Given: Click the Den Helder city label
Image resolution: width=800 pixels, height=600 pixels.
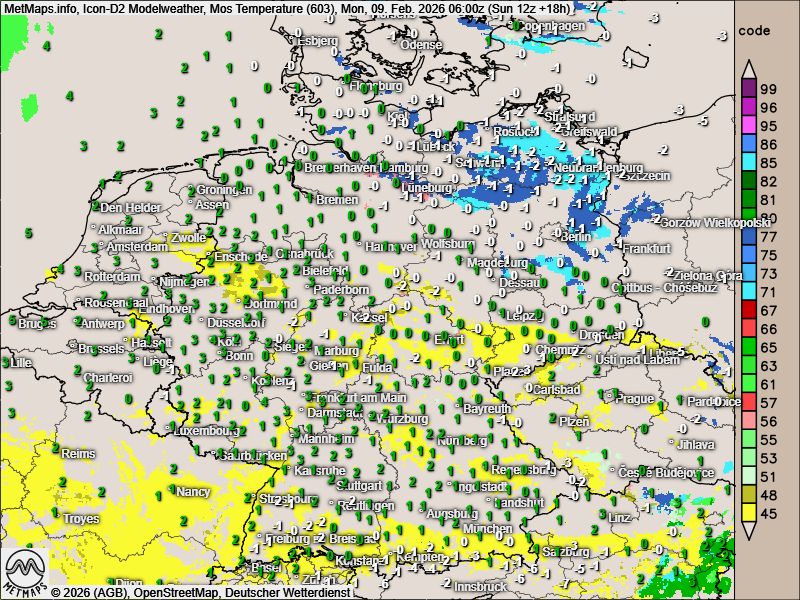Looking at the screenshot, I should 129,207.
